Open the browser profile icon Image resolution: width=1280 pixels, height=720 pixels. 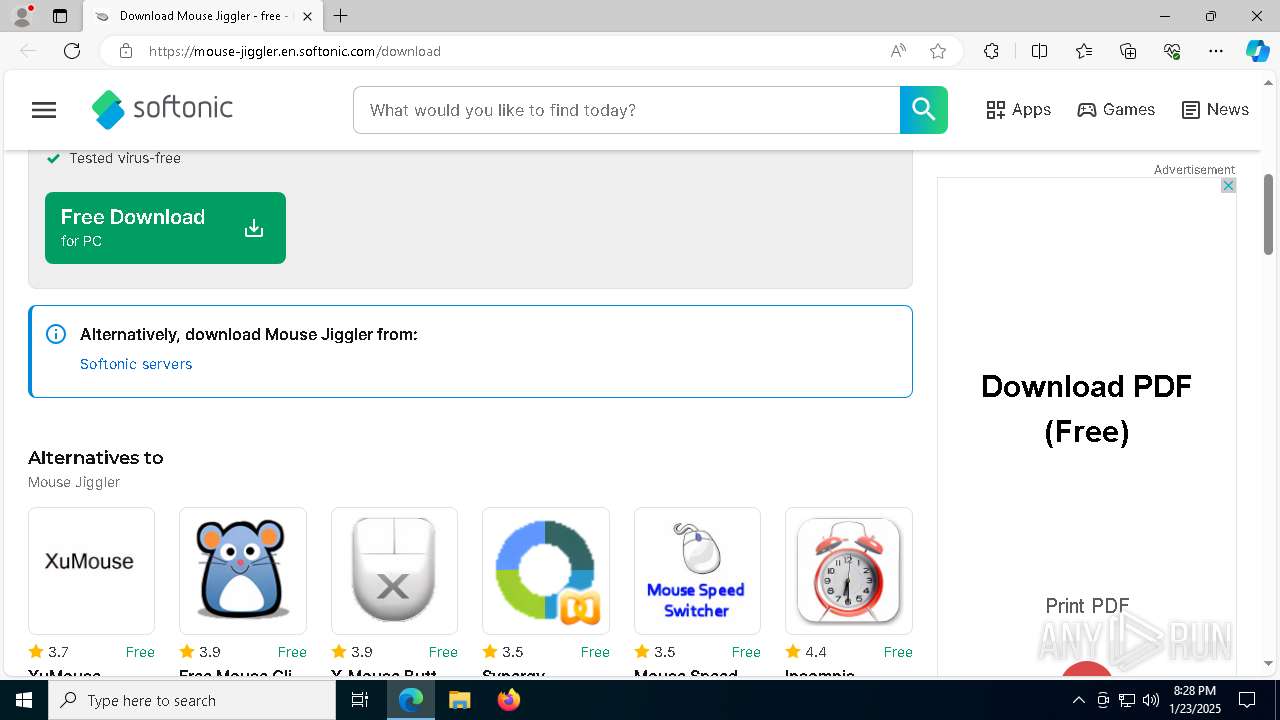(22, 16)
